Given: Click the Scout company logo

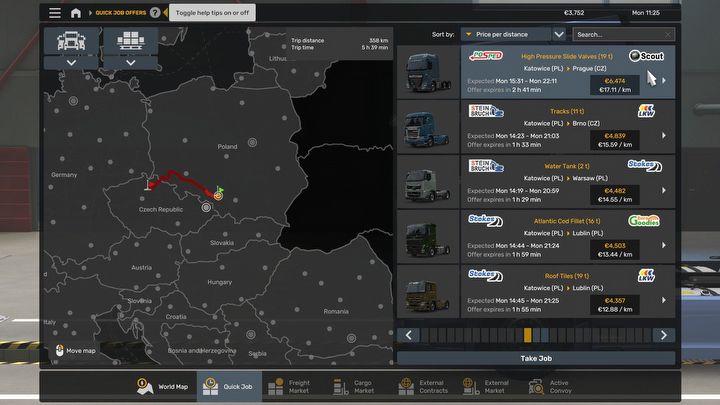Looking at the screenshot, I should 646,56.
